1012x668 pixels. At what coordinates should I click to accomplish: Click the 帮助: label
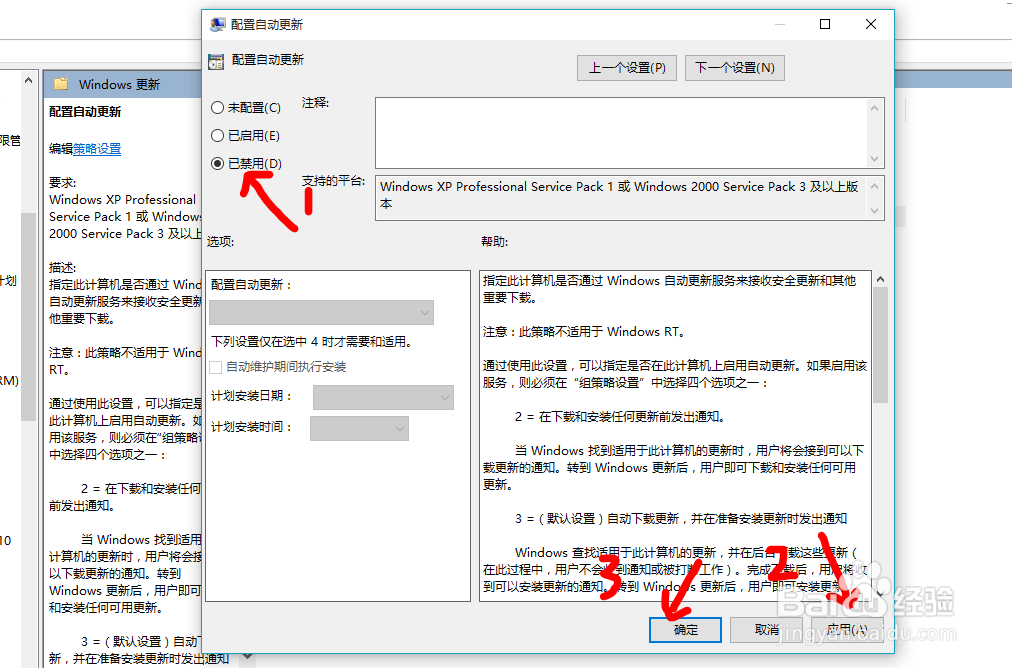494,242
